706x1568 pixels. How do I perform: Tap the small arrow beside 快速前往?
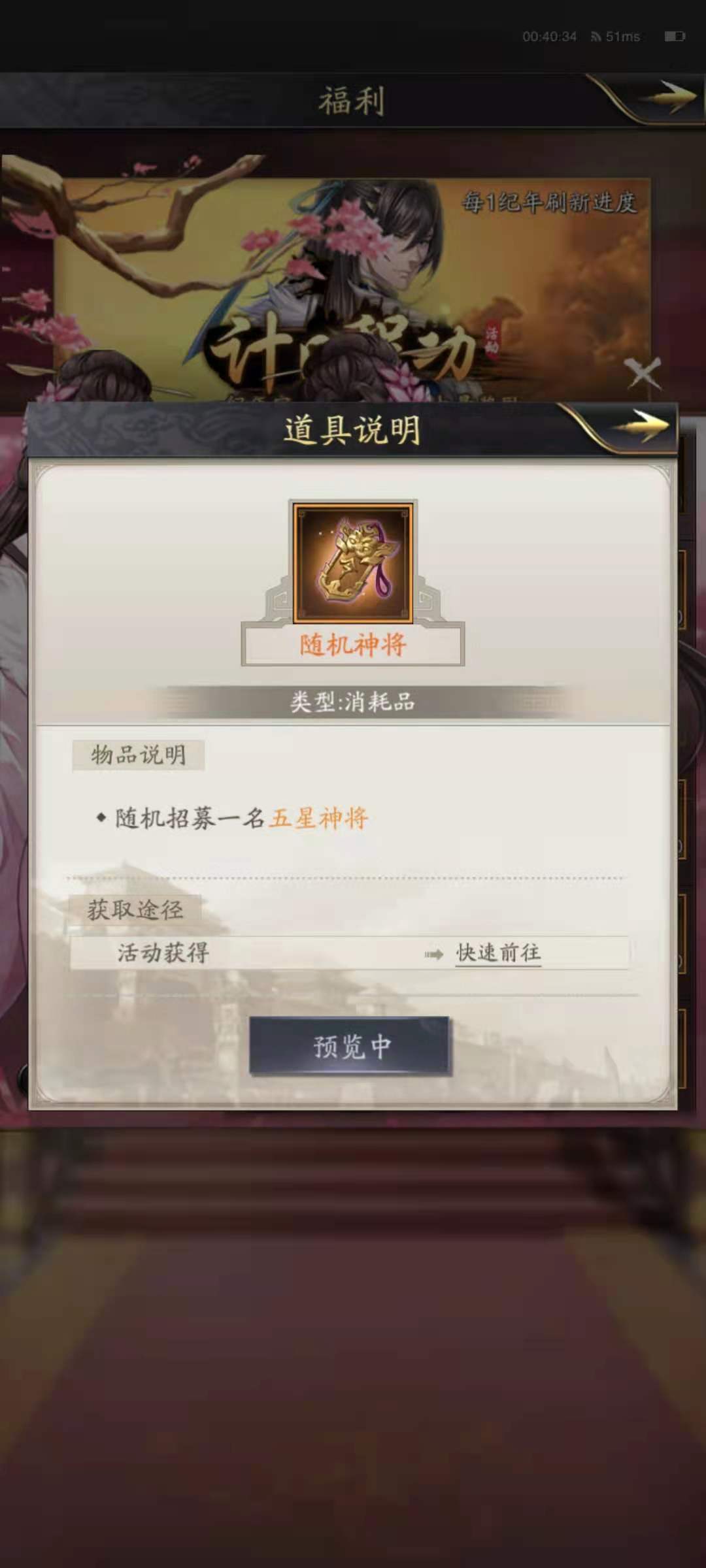[x=434, y=955]
